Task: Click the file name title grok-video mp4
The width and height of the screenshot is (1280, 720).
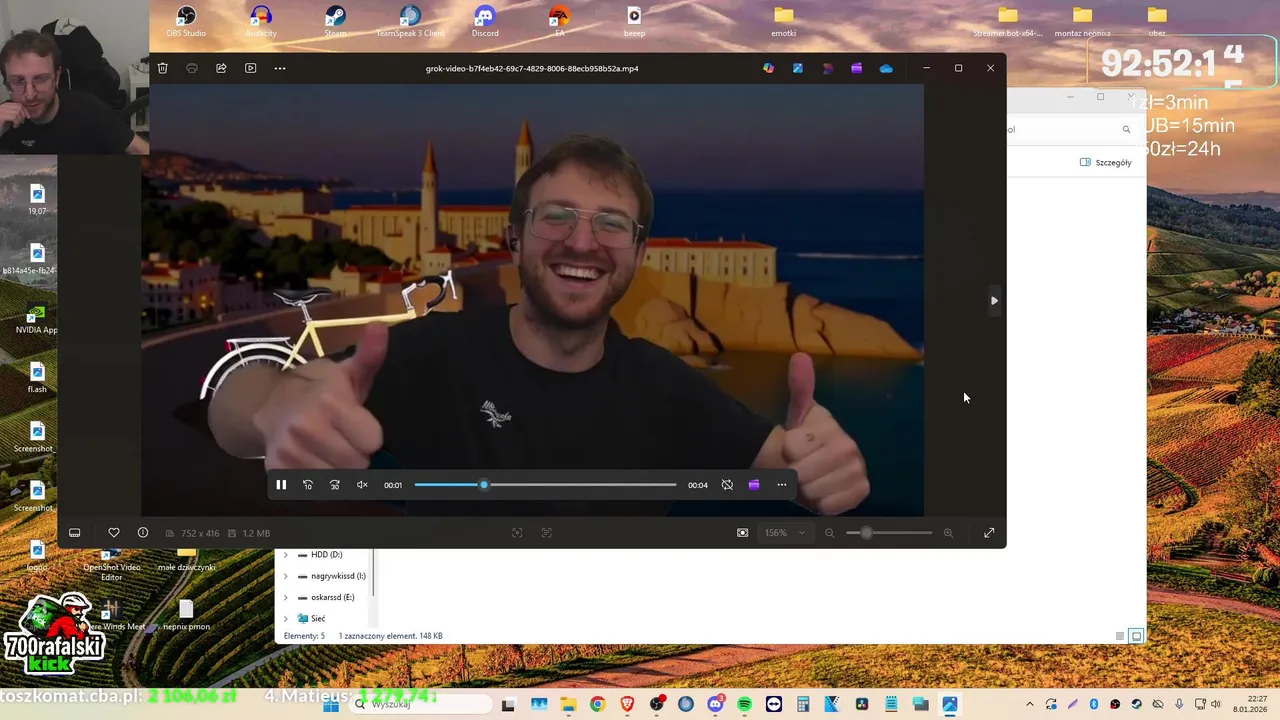Action: [x=532, y=68]
